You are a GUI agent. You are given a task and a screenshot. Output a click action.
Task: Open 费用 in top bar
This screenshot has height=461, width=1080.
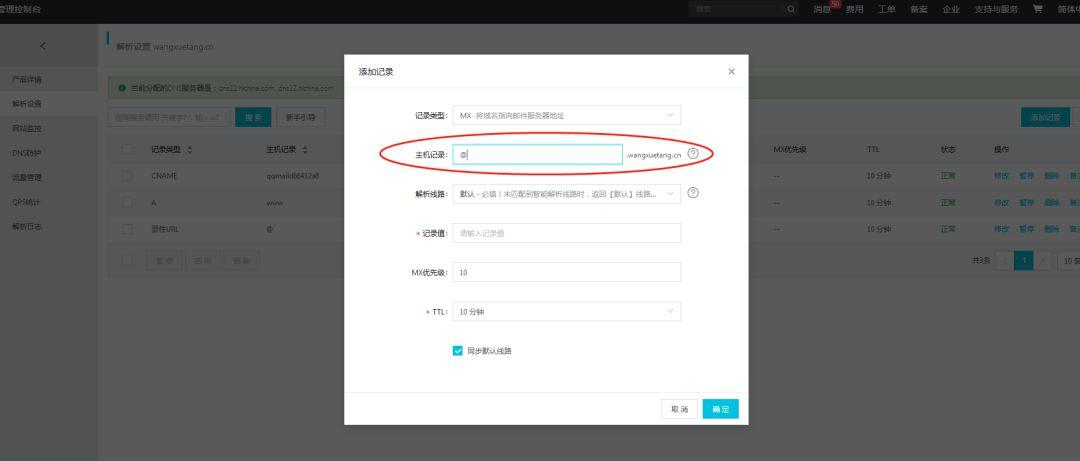[855, 9]
